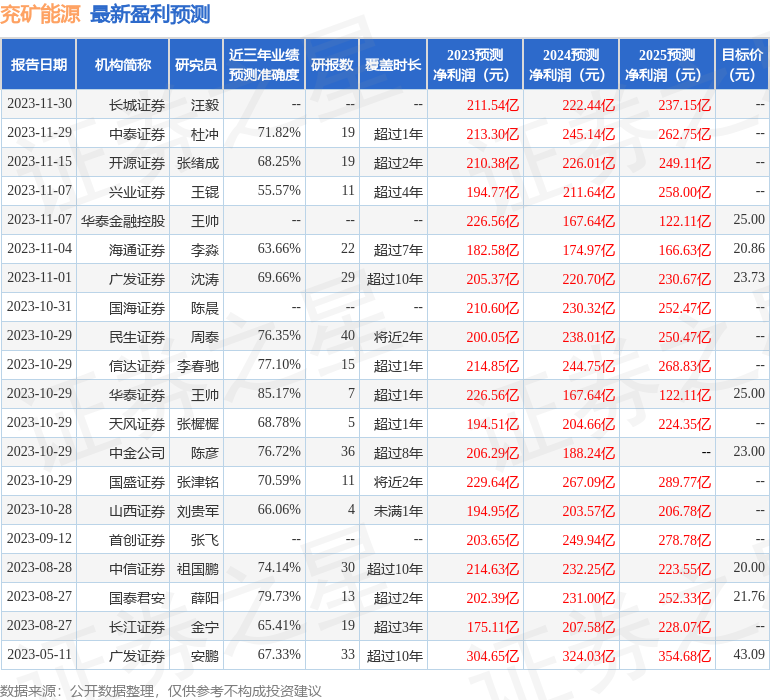
Task: Click the 最新盈利预测 title text
Action: click(150, 14)
